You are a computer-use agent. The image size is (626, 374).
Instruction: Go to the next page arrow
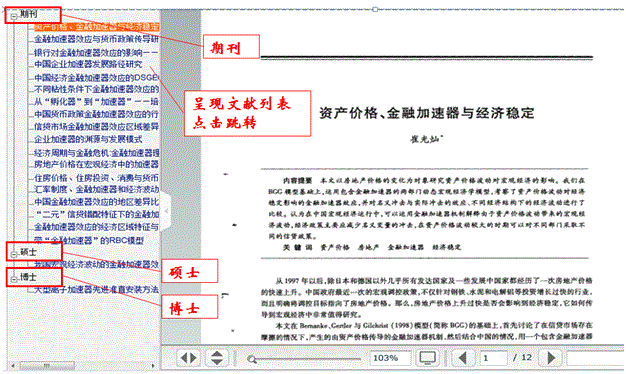551,358
